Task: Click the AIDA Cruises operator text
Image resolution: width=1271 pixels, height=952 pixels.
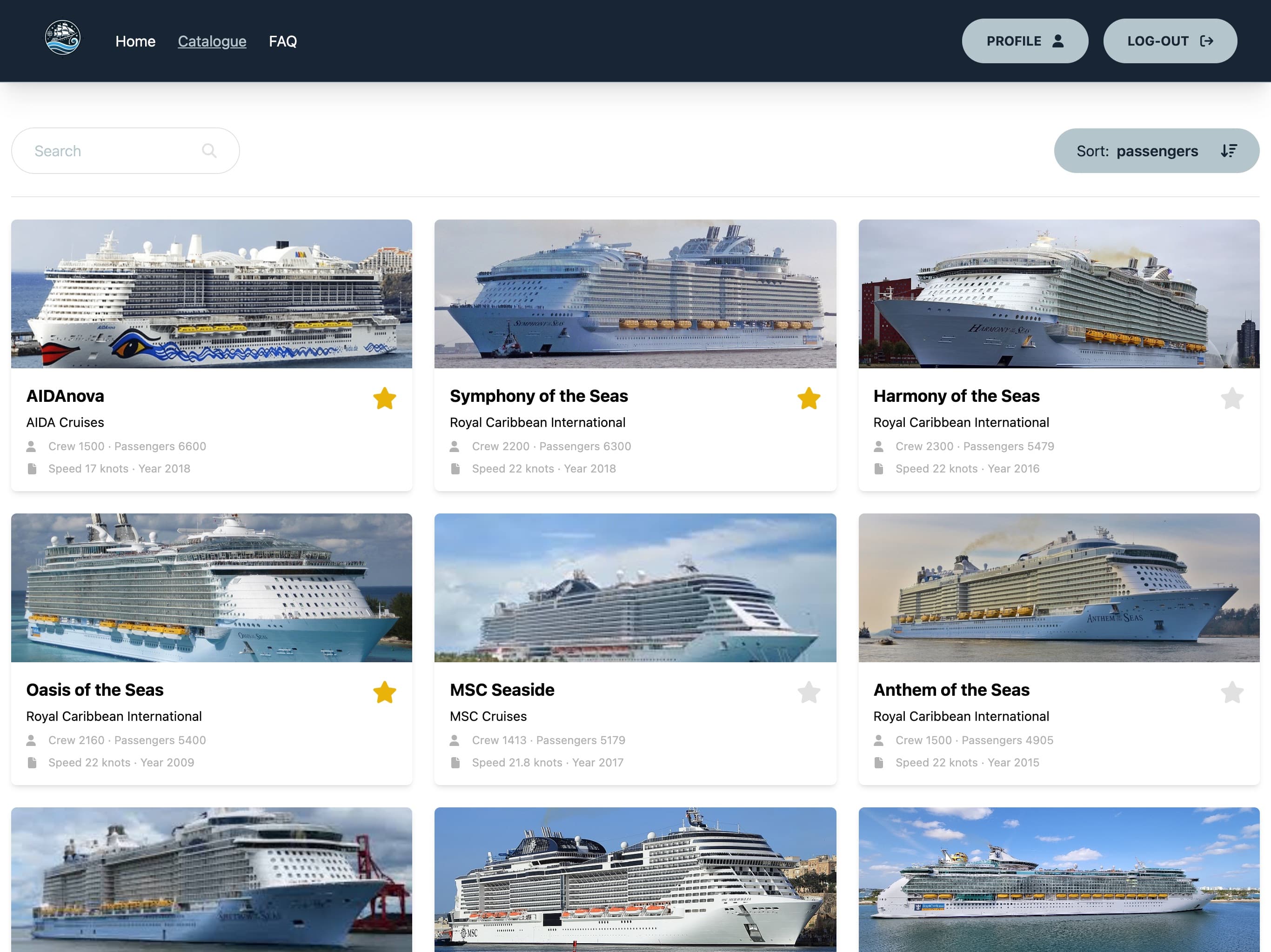Action: point(65,422)
